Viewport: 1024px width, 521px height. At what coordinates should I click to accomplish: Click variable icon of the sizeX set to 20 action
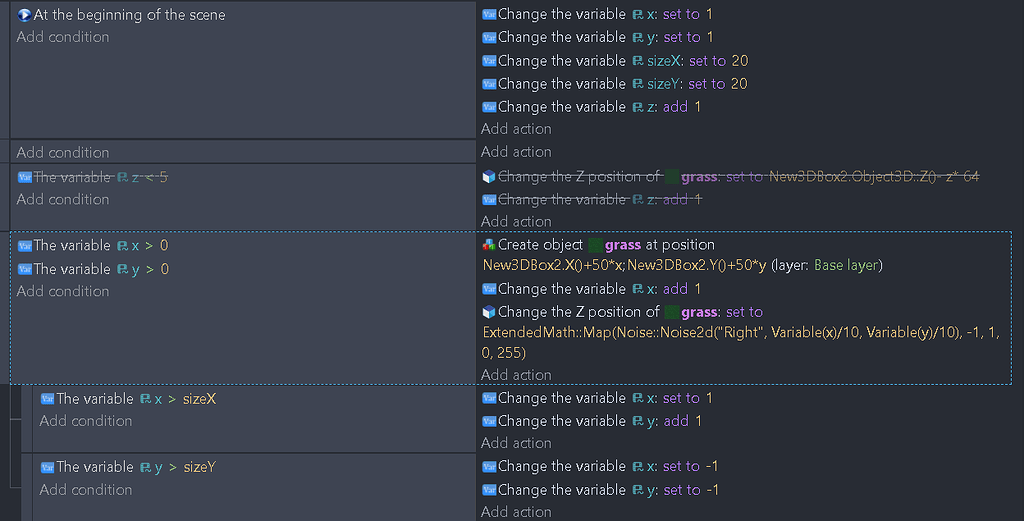pyautogui.click(x=489, y=61)
